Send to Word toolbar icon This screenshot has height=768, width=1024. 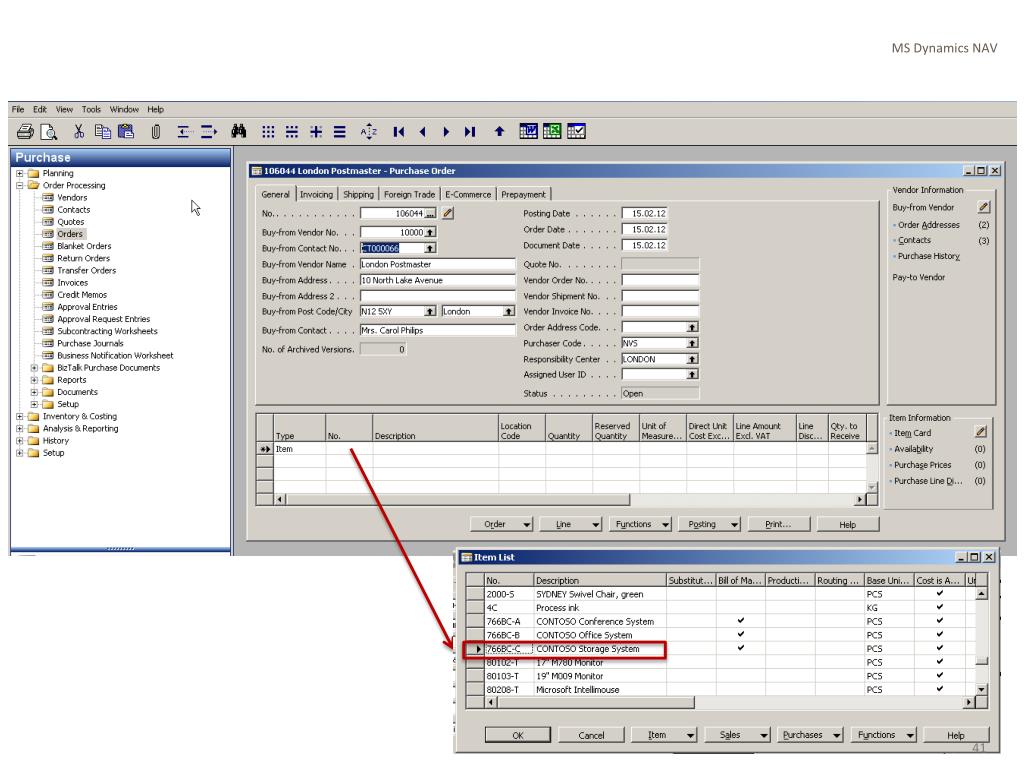528,131
